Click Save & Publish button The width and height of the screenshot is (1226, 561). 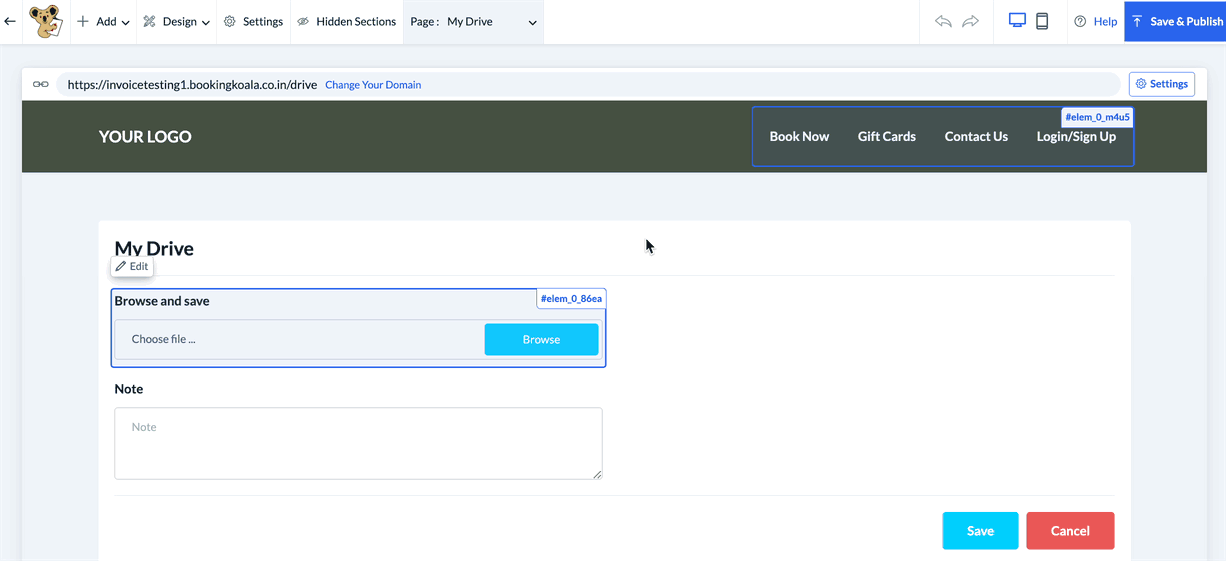[1175, 21]
